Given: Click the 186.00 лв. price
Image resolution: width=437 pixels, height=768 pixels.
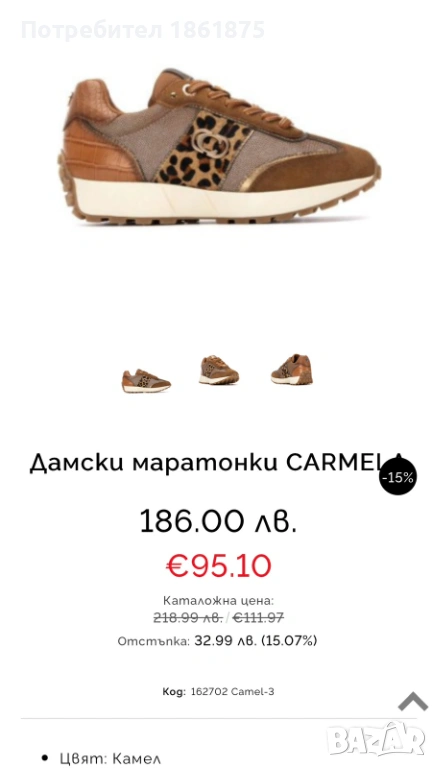Looking at the screenshot, I should pyautogui.click(x=218, y=521).
